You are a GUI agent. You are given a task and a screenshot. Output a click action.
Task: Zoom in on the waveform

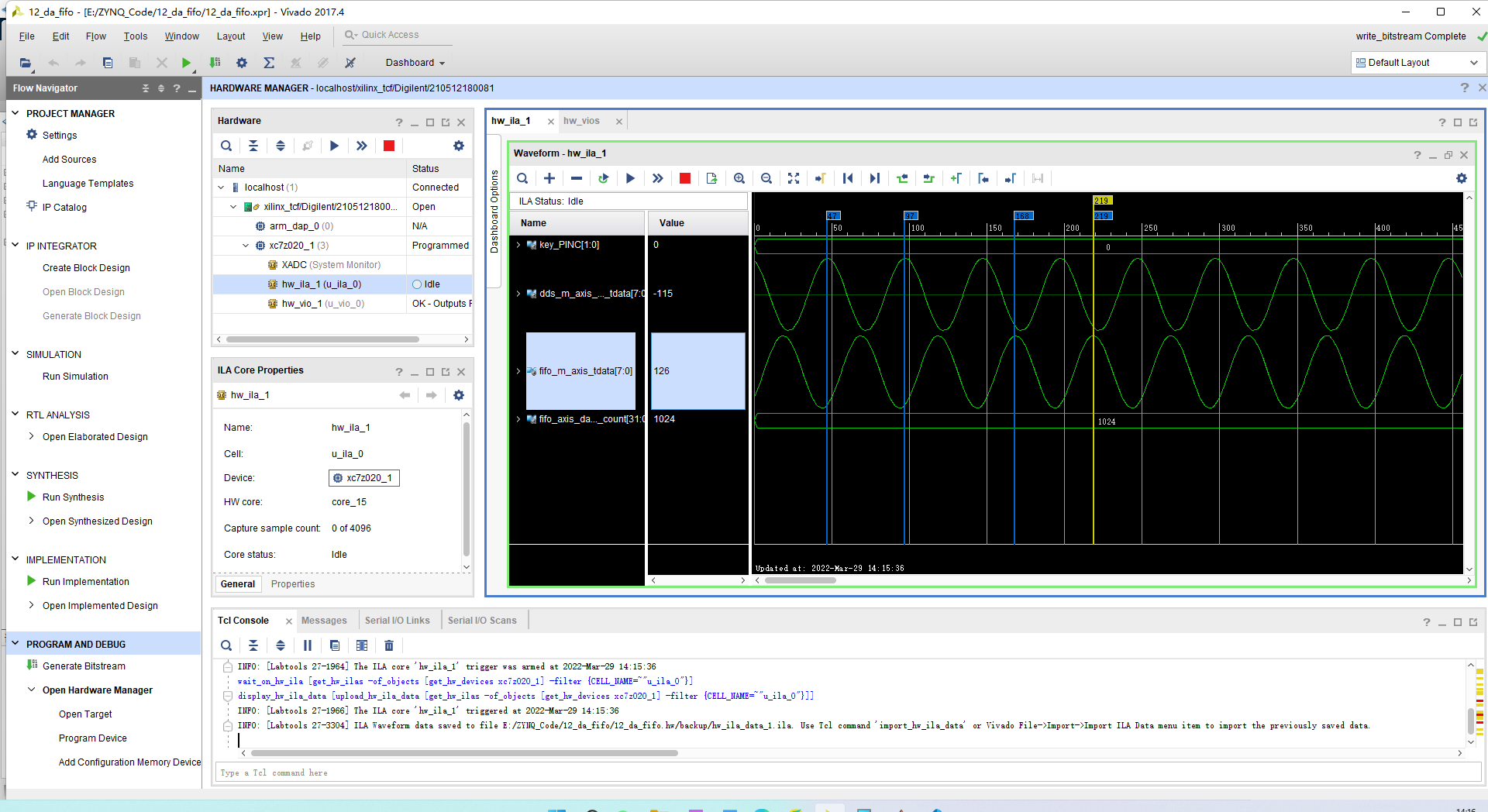(x=739, y=178)
